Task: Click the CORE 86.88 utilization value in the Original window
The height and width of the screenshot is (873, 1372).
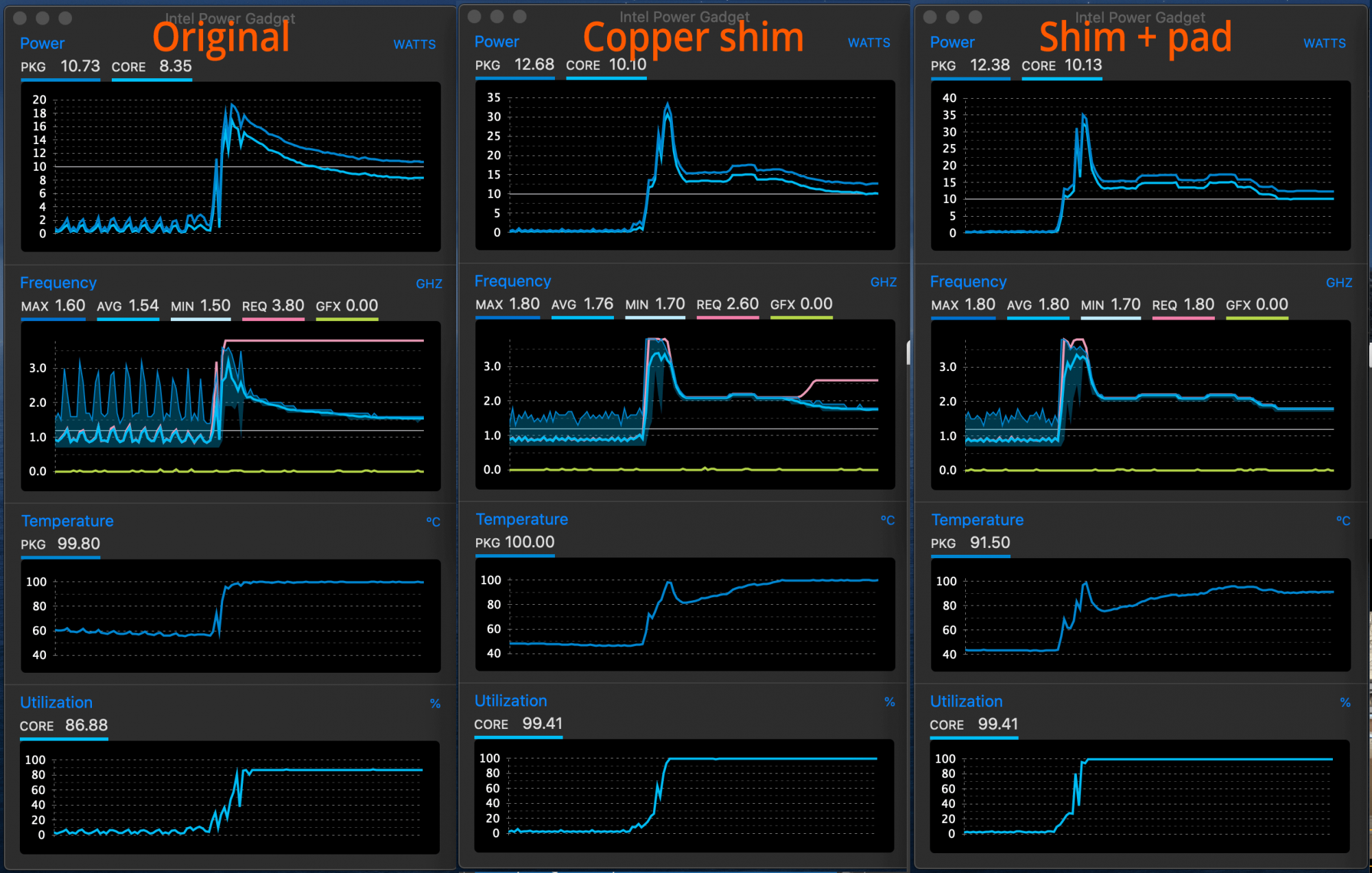Action: [86, 726]
